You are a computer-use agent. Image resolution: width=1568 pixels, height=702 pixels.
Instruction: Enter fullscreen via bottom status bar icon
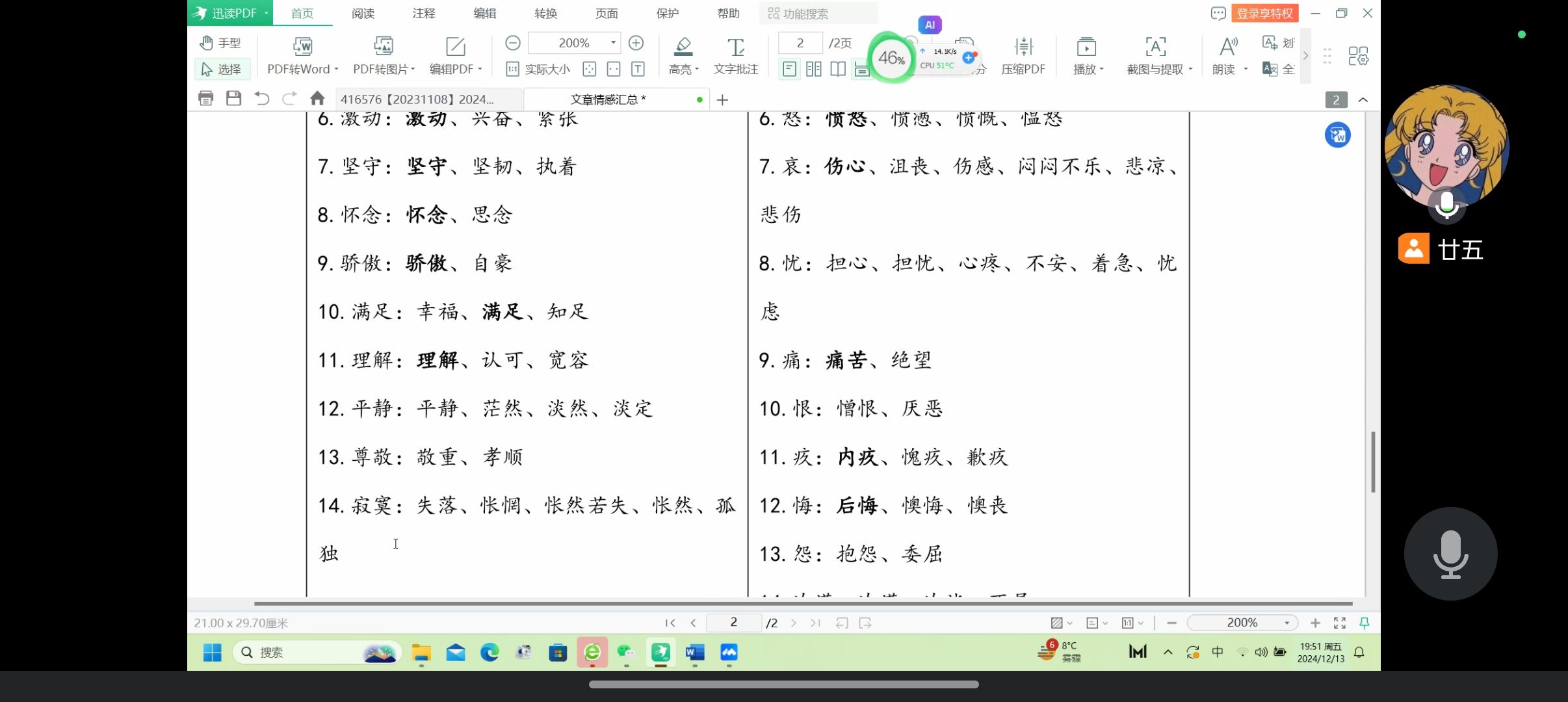tap(1340, 623)
